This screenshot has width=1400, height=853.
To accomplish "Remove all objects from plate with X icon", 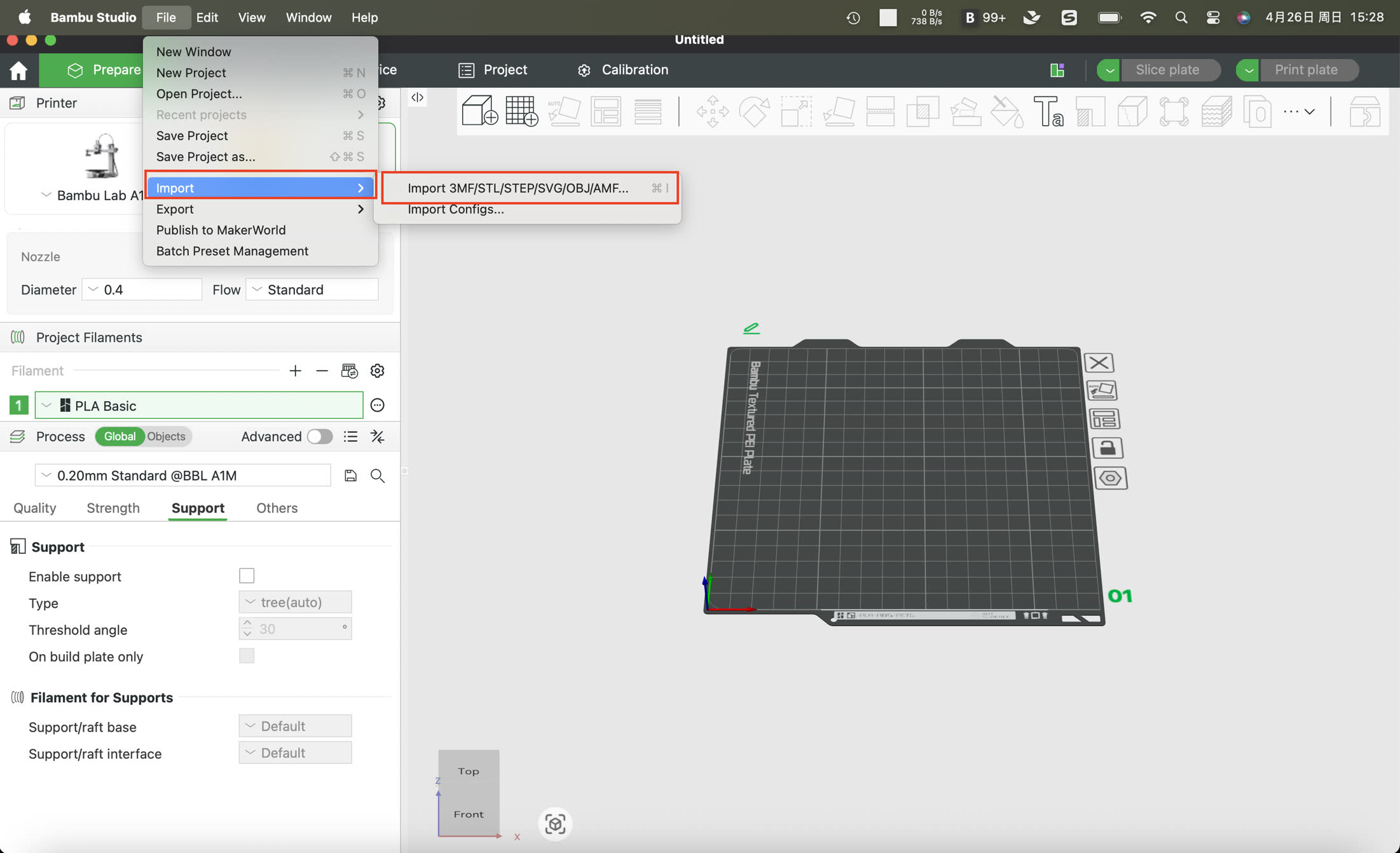I will pyautogui.click(x=1099, y=363).
